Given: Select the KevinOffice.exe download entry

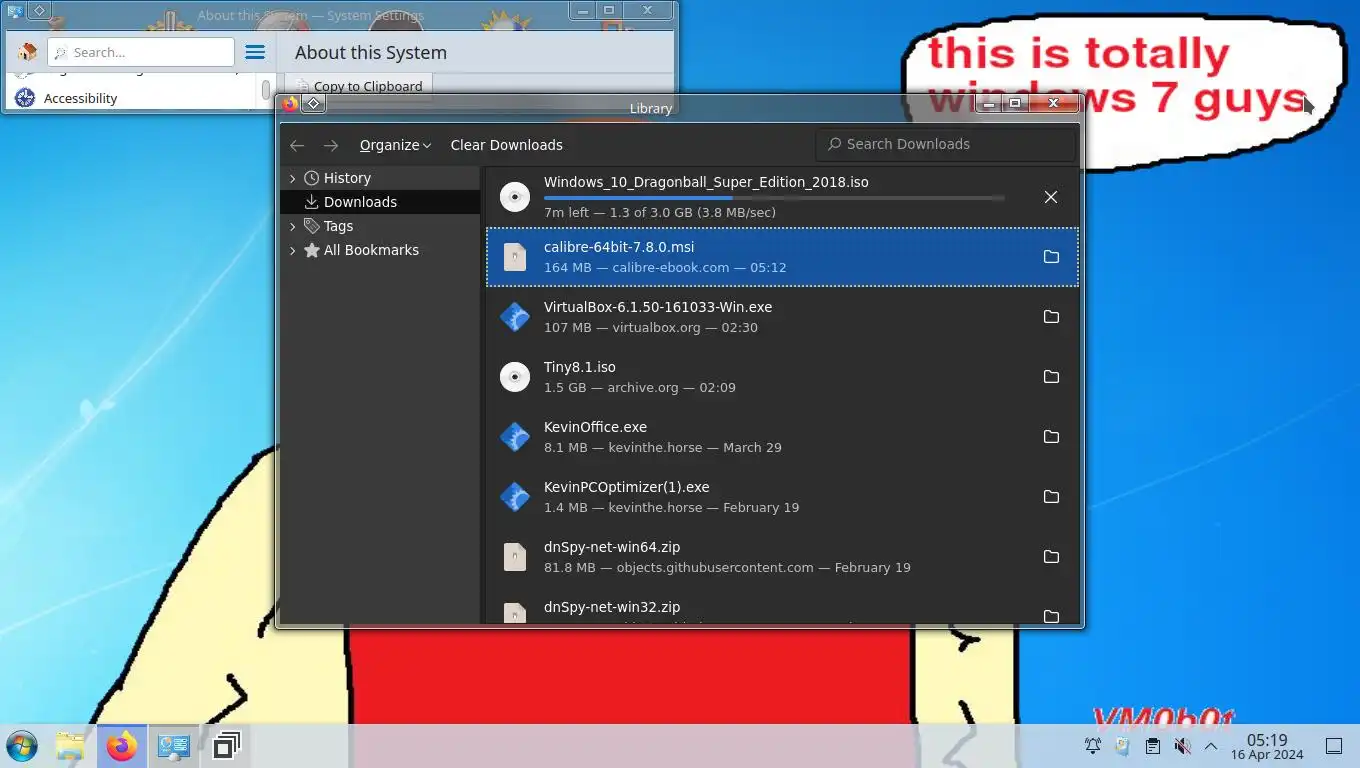Looking at the screenshot, I should tap(782, 437).
